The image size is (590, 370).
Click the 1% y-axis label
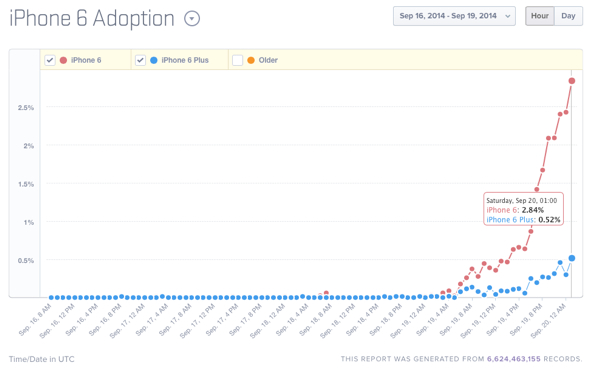coord(29,223)
